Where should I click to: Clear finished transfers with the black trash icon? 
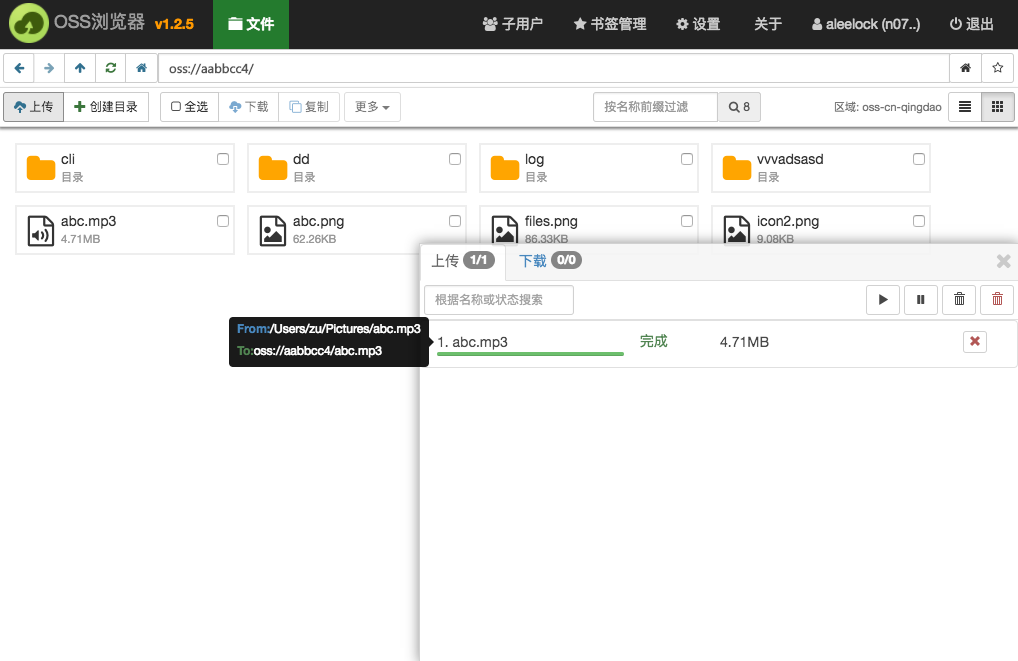tap(959, 299)
